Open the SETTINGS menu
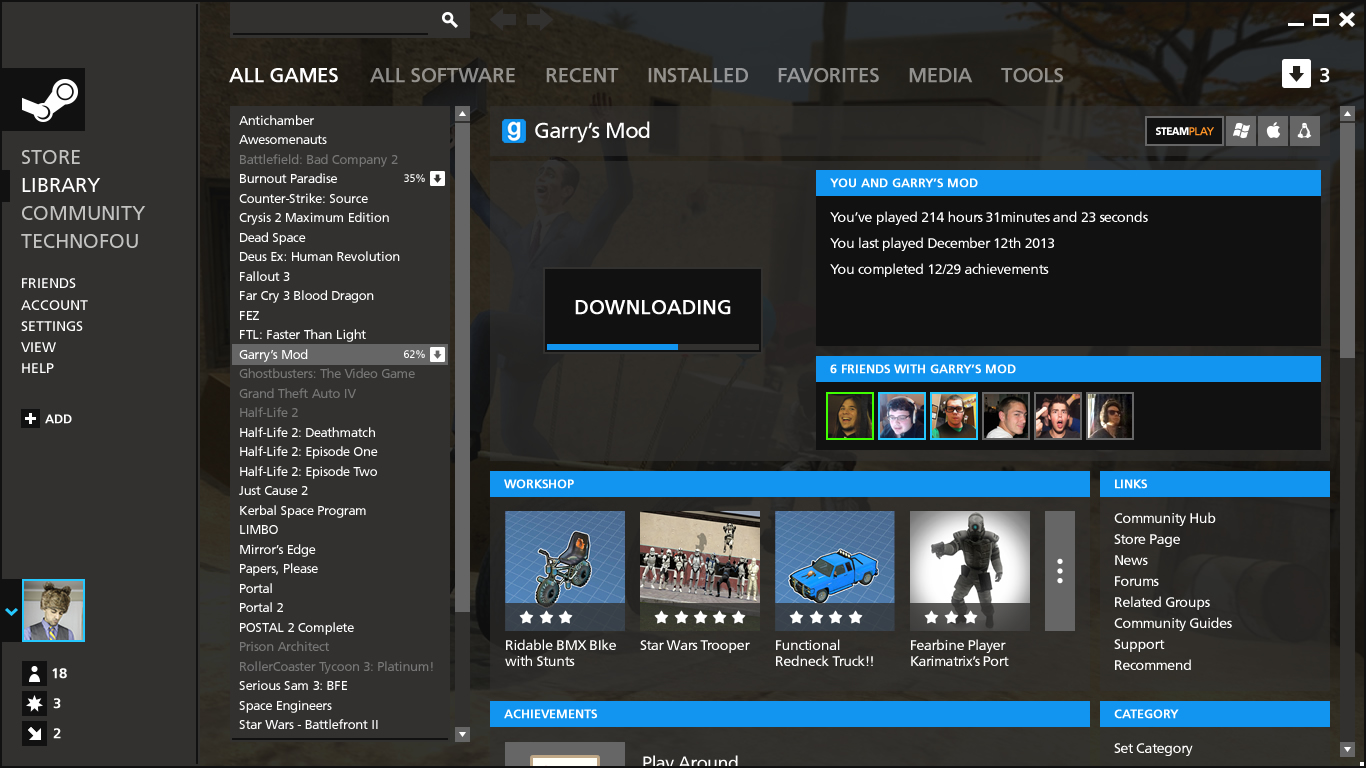 (x=52, y=326)
